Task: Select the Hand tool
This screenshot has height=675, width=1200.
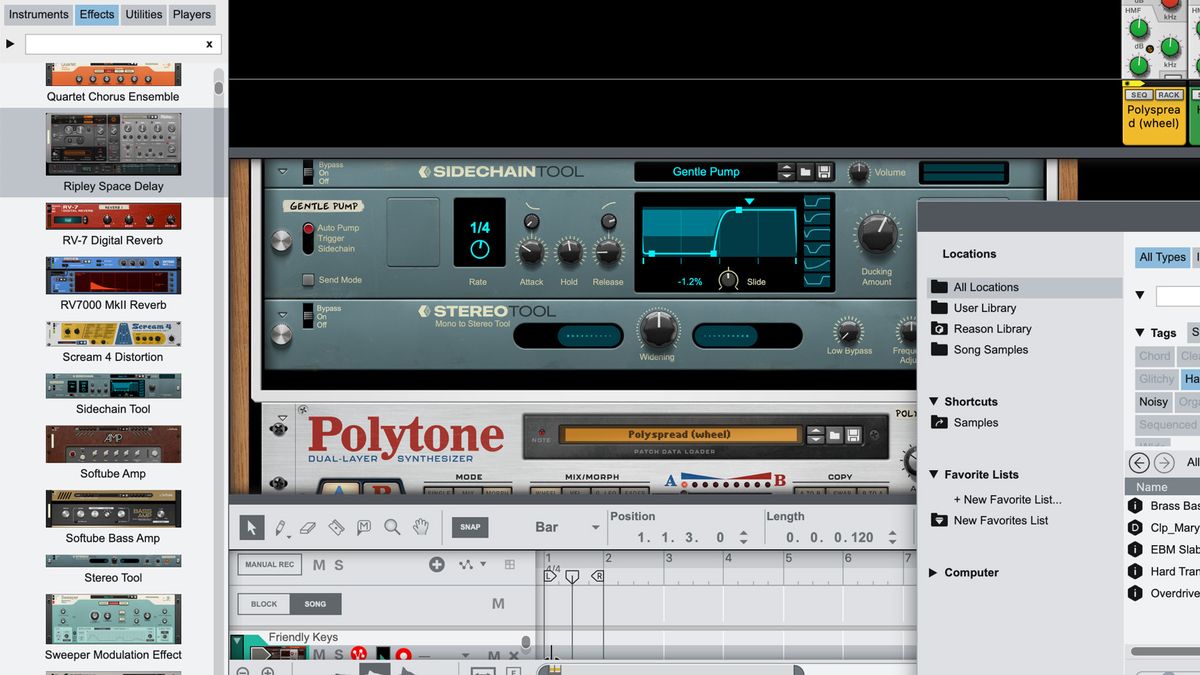Action: coord(420,527)
